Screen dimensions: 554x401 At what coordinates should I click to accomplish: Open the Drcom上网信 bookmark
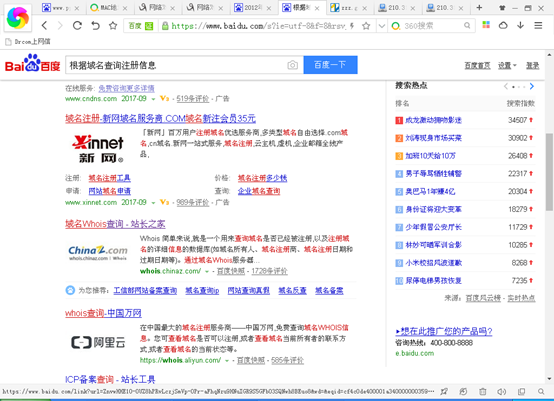pyautogui.click(x=28, y=42)
